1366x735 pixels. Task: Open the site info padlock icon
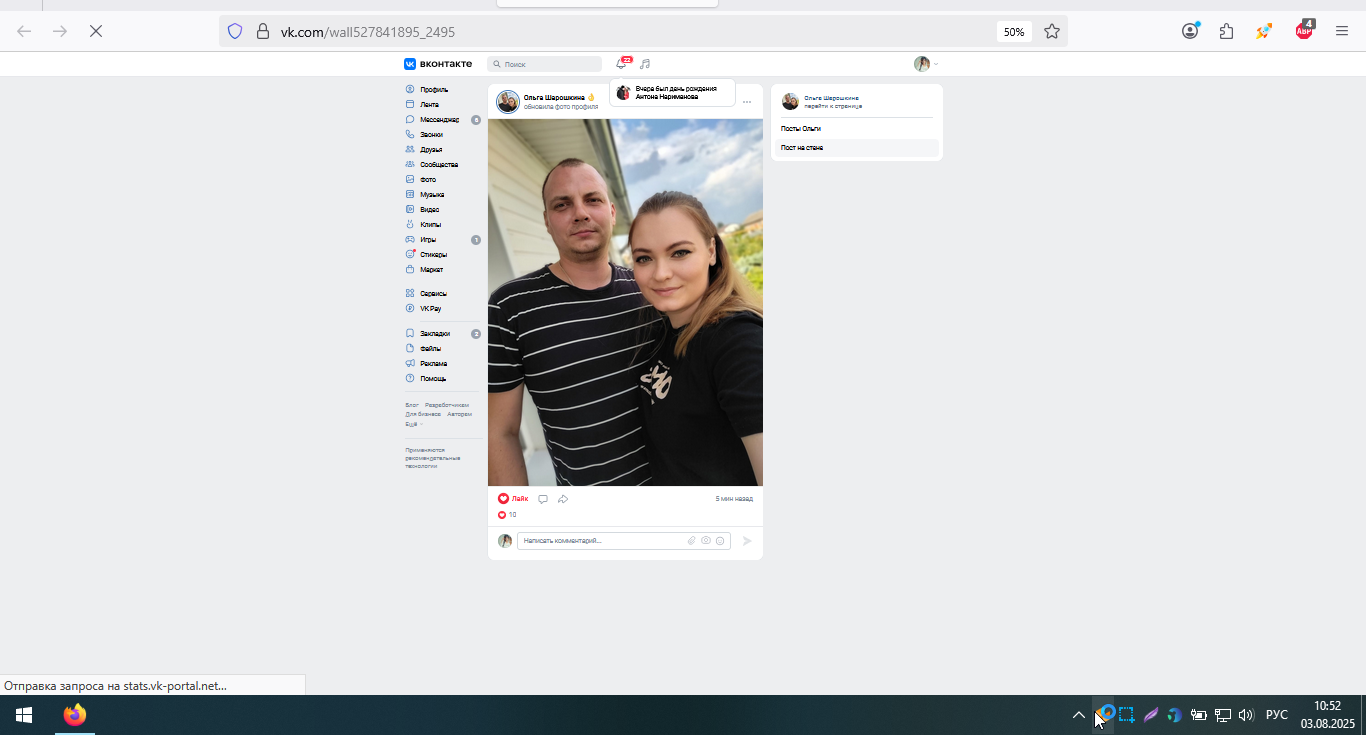point(263,31)
